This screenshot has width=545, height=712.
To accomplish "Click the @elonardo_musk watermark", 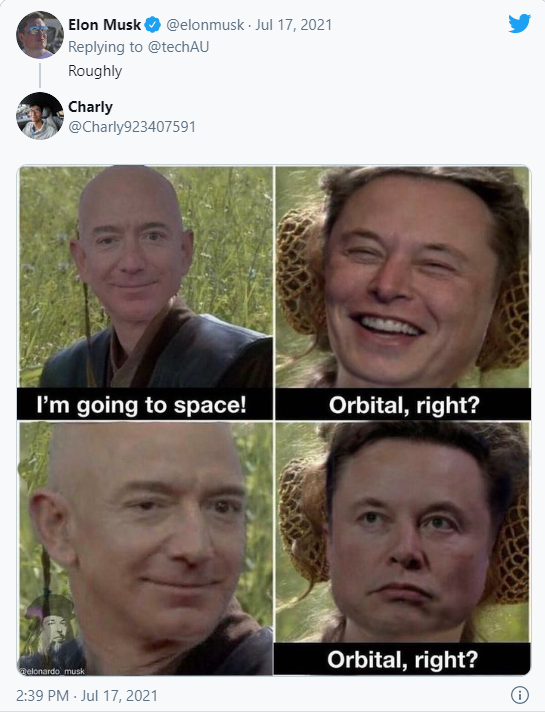I will (51, 671).
